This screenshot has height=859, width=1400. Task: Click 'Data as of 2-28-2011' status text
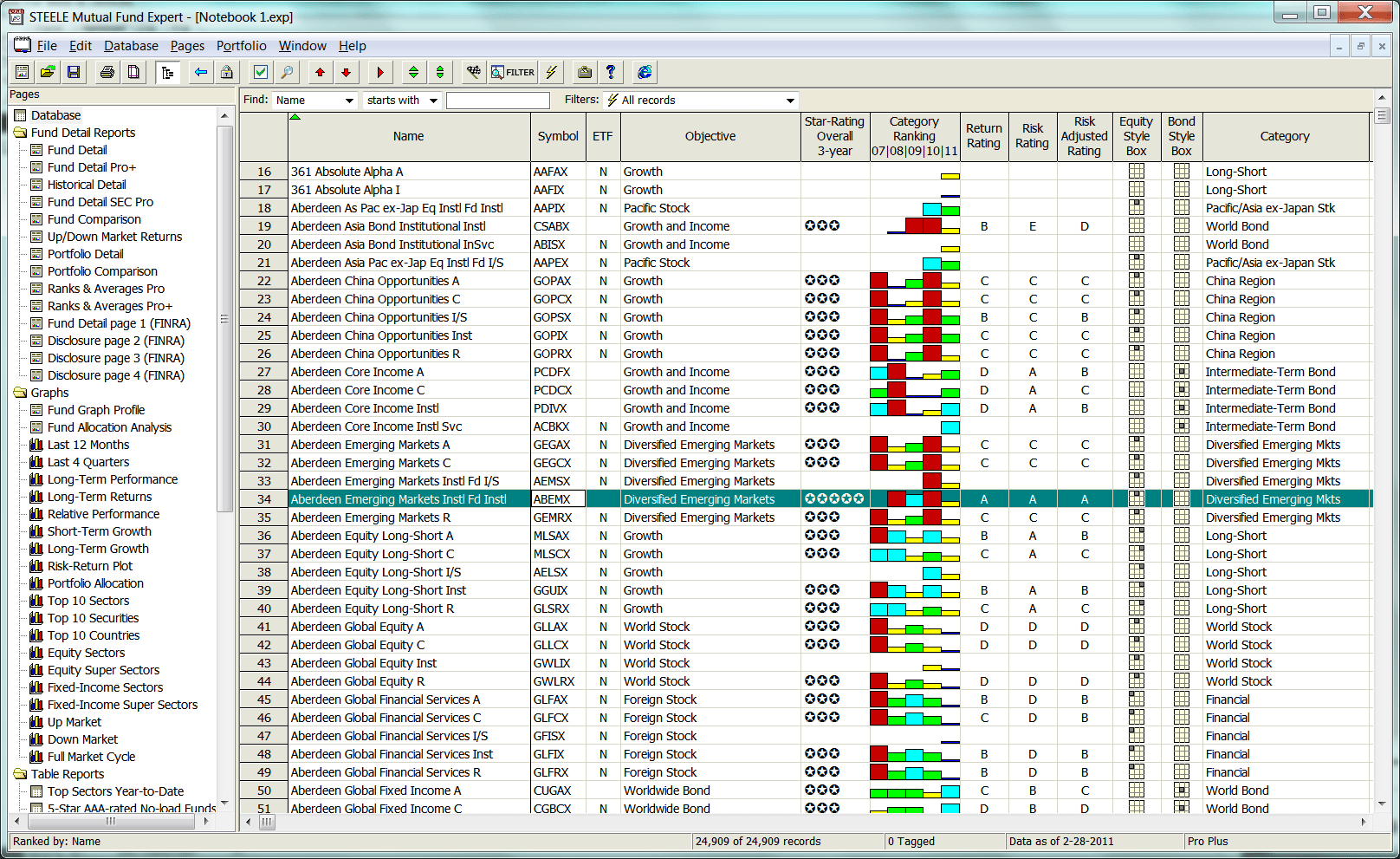click(1061, 841)
